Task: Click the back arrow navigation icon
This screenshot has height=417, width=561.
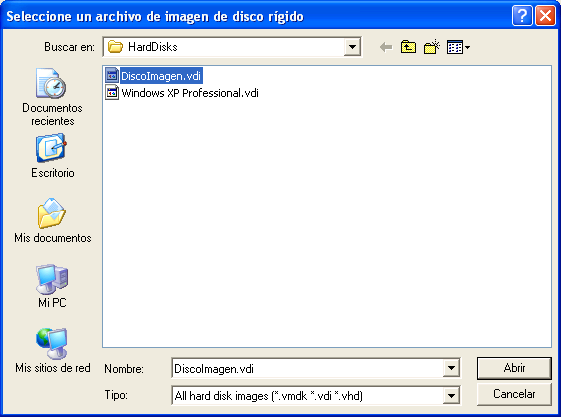Action: tap(386, 47)
